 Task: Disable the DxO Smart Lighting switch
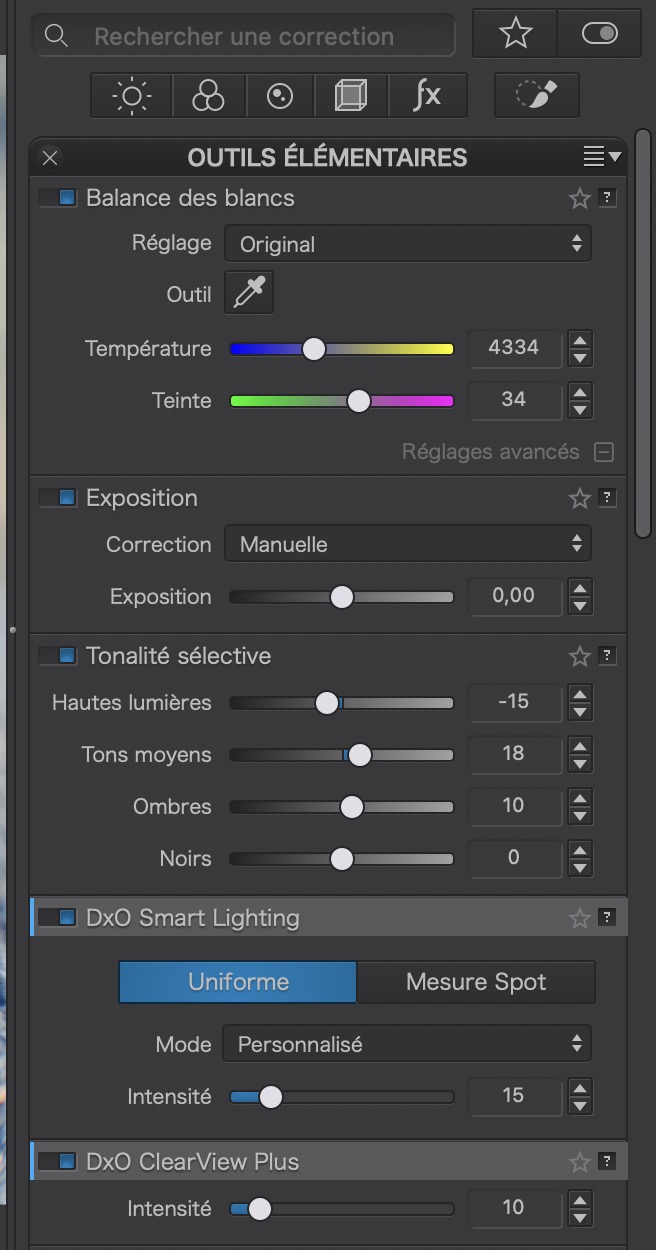coord(58,918)
